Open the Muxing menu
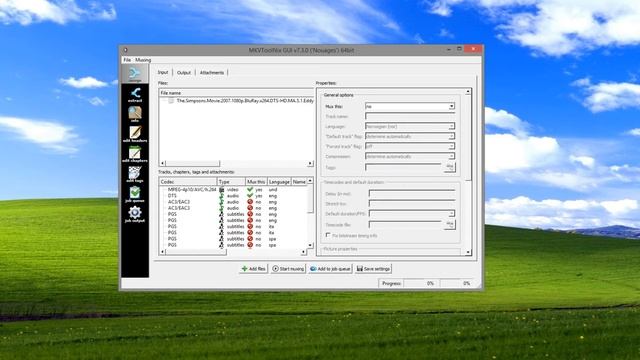Viewport: 640px width, 360px height. 143,60
